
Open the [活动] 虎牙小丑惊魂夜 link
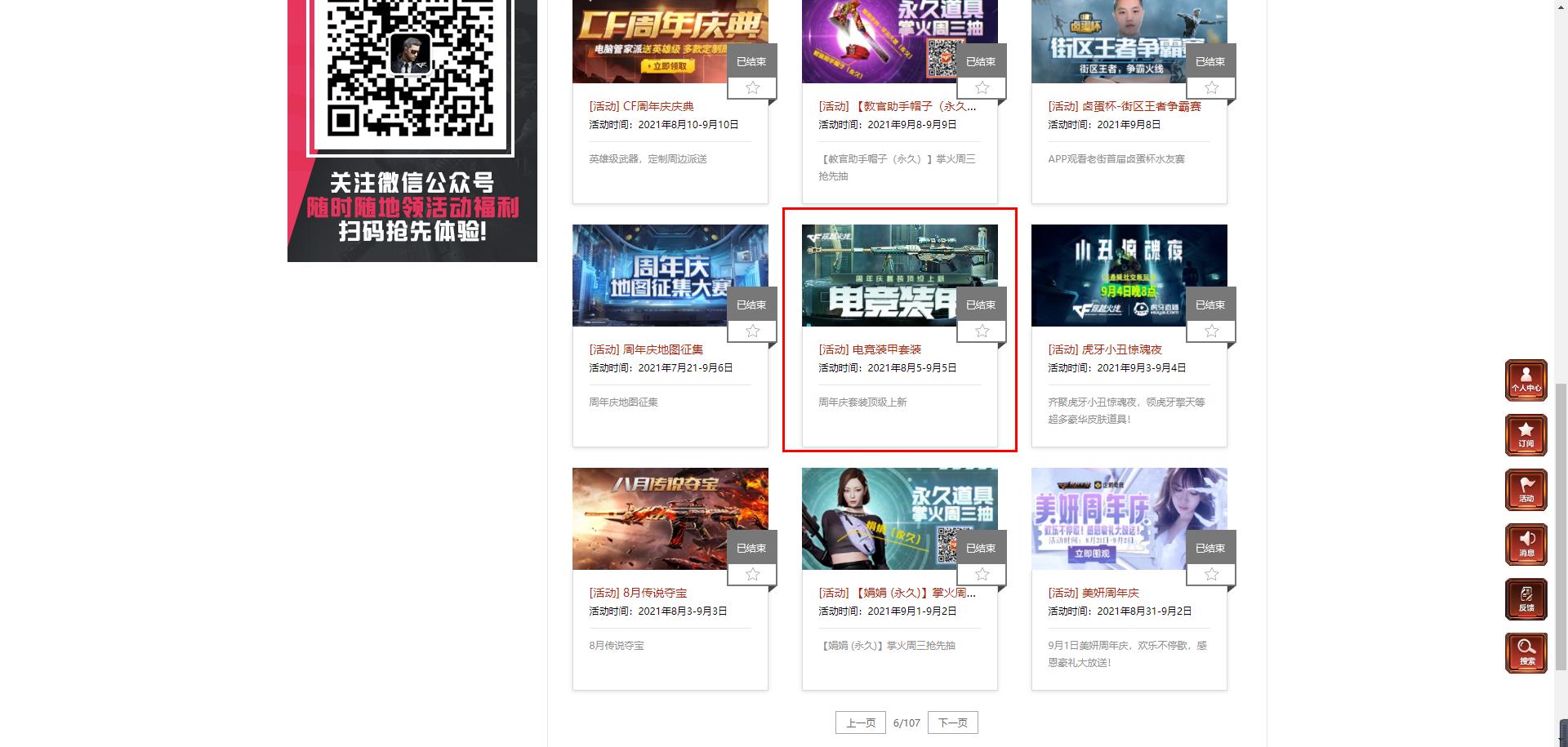[x=1105, y=349]
